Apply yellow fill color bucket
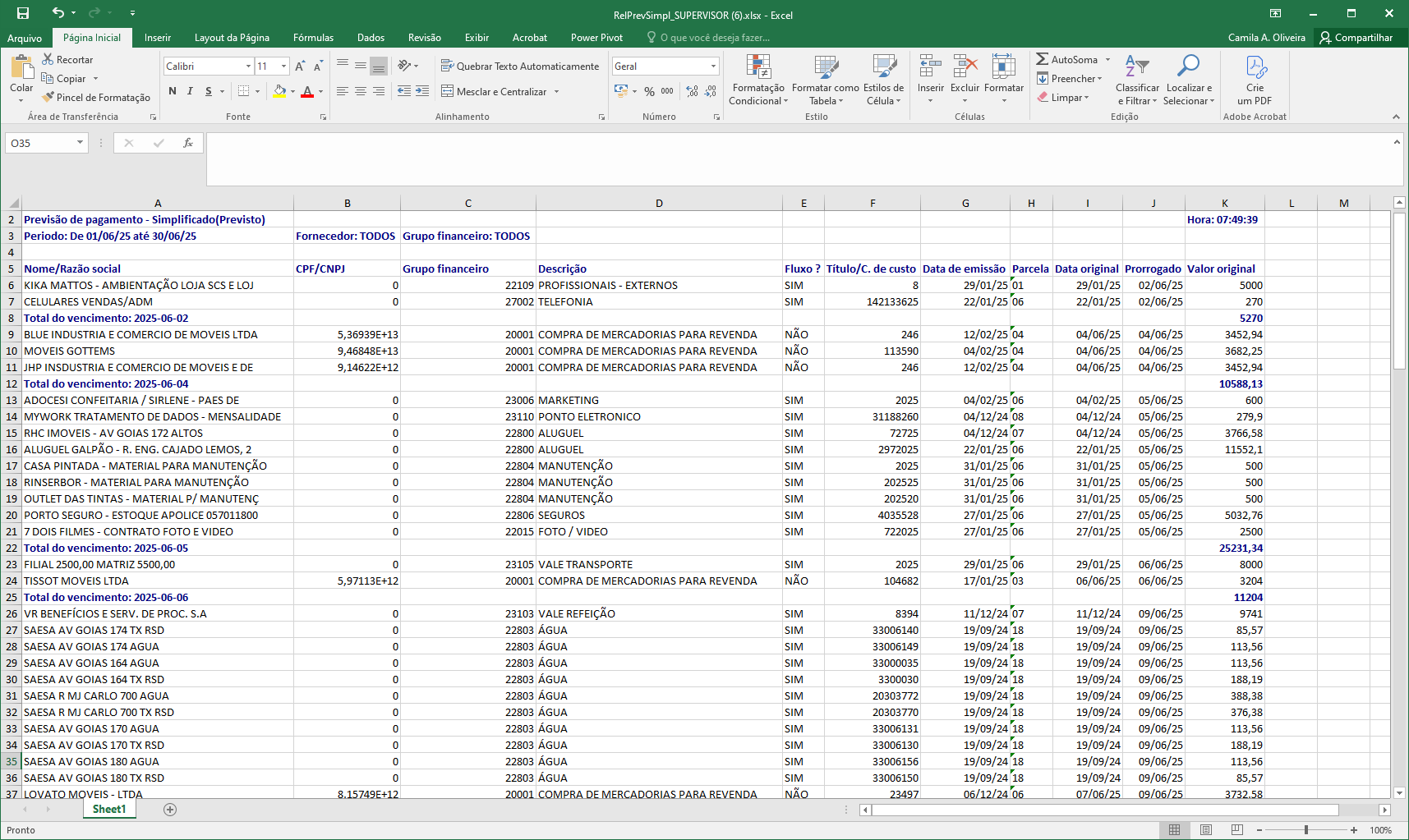 [x=279, y=91]
